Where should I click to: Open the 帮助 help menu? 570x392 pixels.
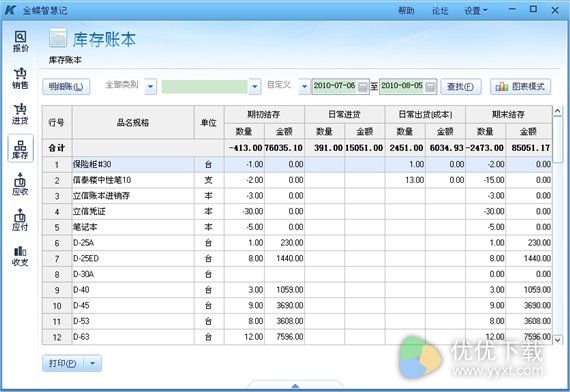(x=406, y=11)
